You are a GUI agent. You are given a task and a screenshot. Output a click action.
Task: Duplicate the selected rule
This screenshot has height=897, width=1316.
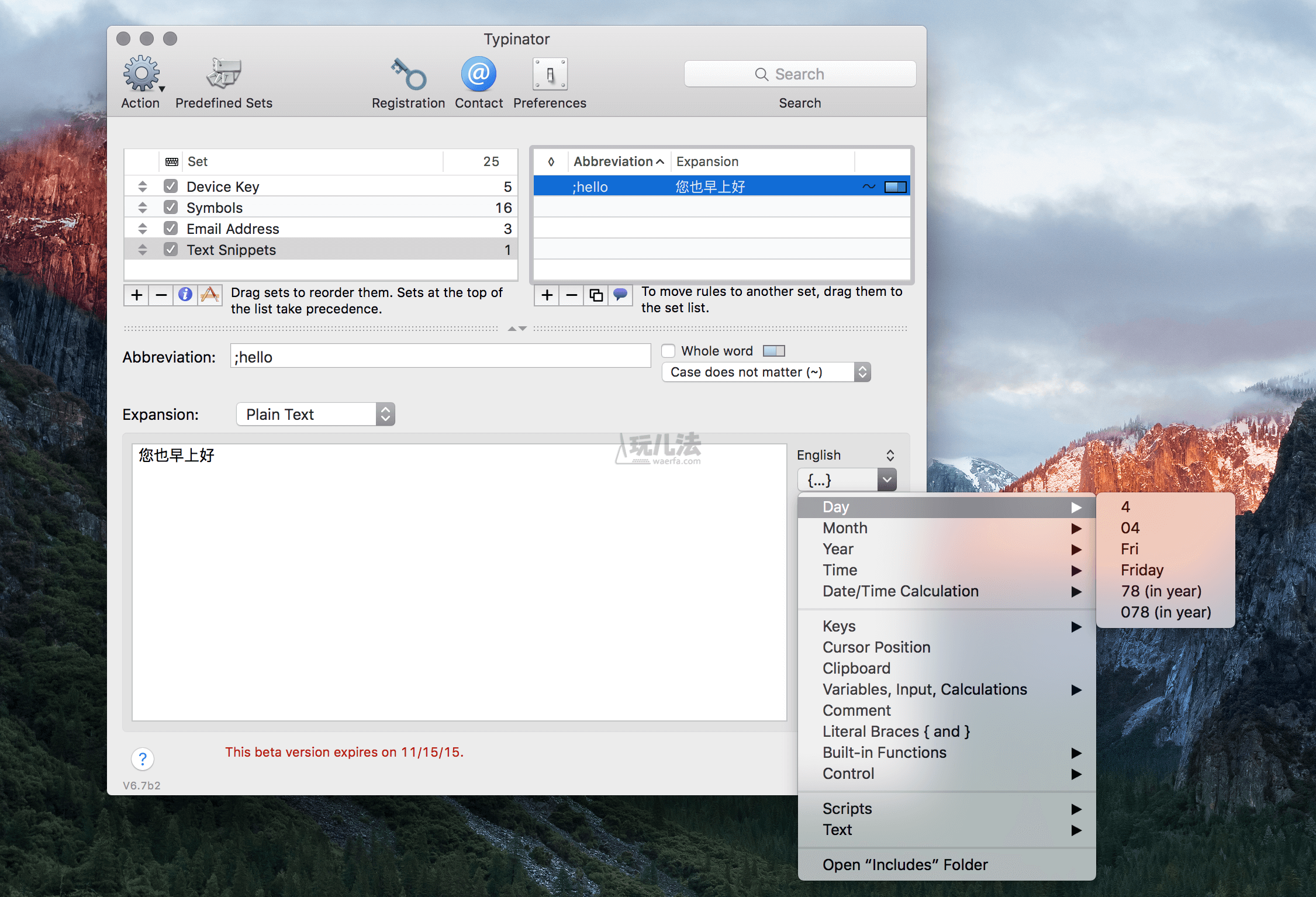(596, 295)
